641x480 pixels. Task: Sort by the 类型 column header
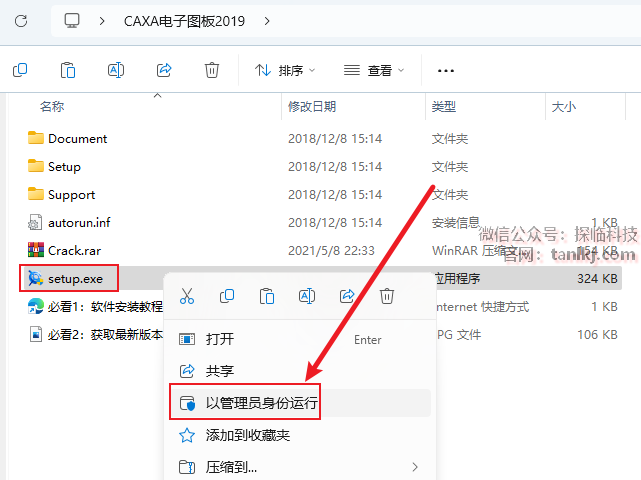click(x=444, y=107)
